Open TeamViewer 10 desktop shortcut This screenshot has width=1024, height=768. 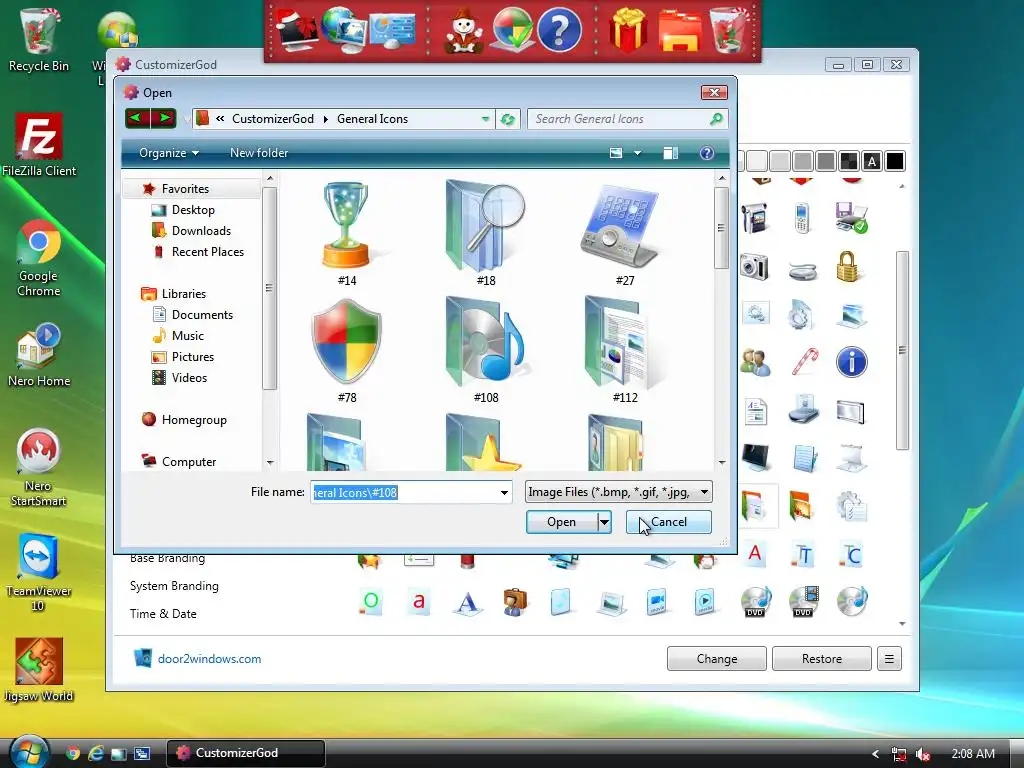[x=39, y=573]
